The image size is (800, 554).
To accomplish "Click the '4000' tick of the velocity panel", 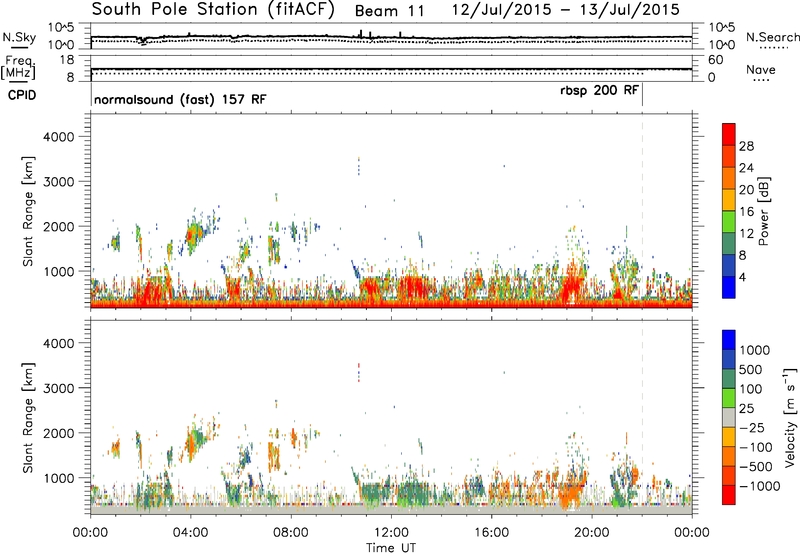I will click(x=58, y=343).
